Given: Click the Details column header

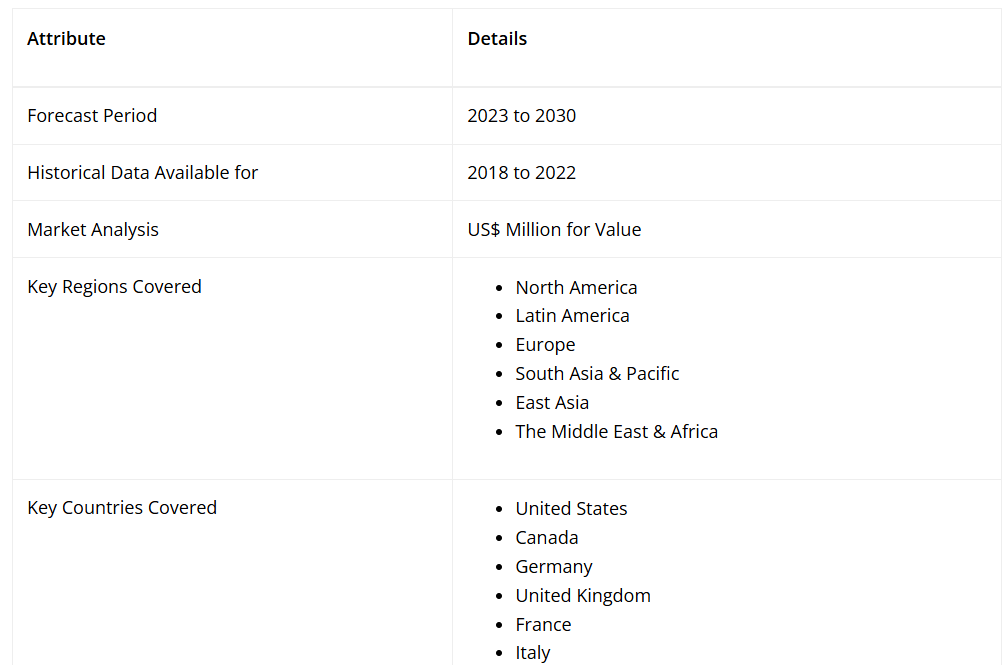Looking at the screenshot, I should click(x=497, y=39).
